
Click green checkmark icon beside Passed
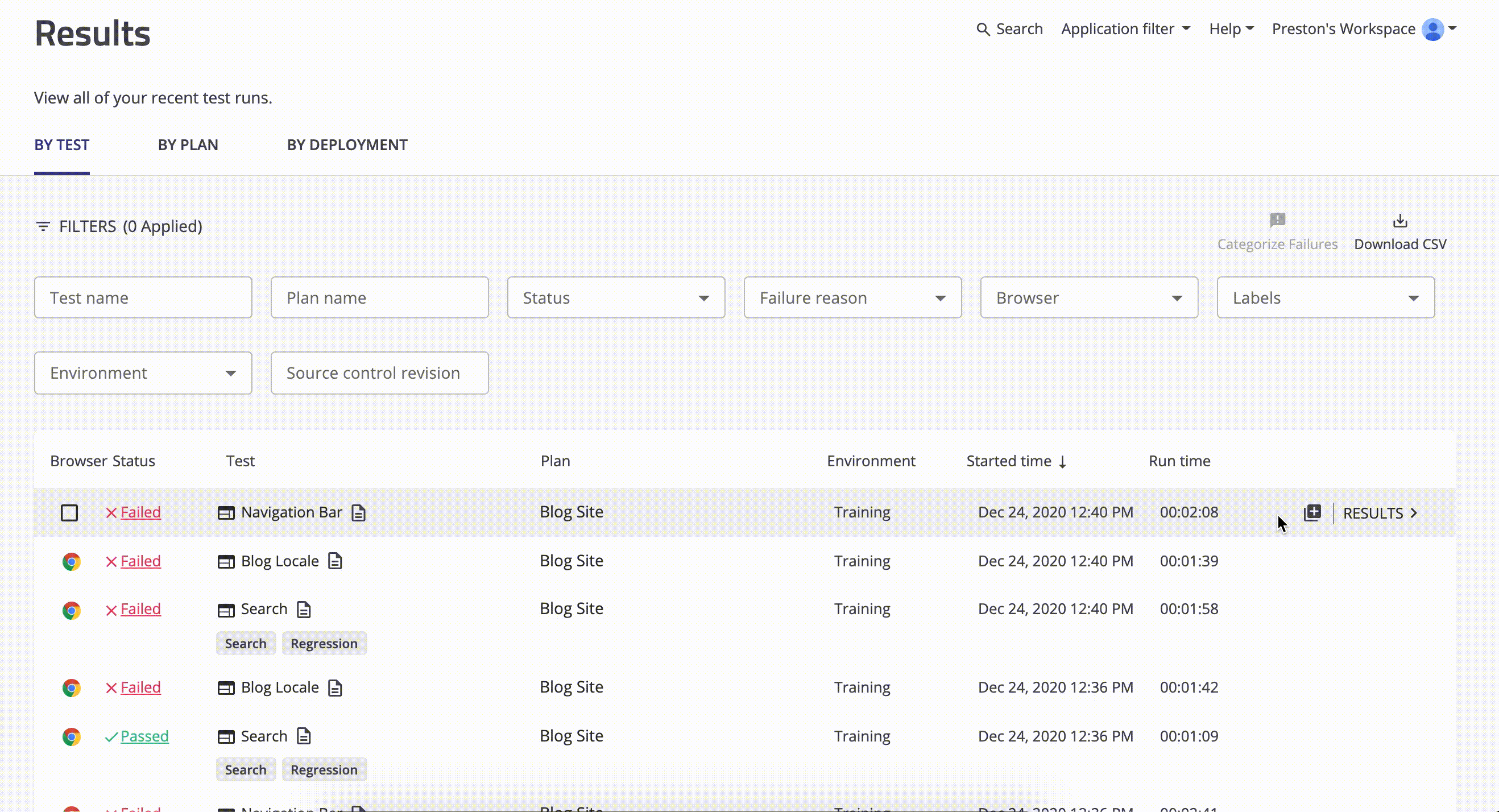[111, 737]
